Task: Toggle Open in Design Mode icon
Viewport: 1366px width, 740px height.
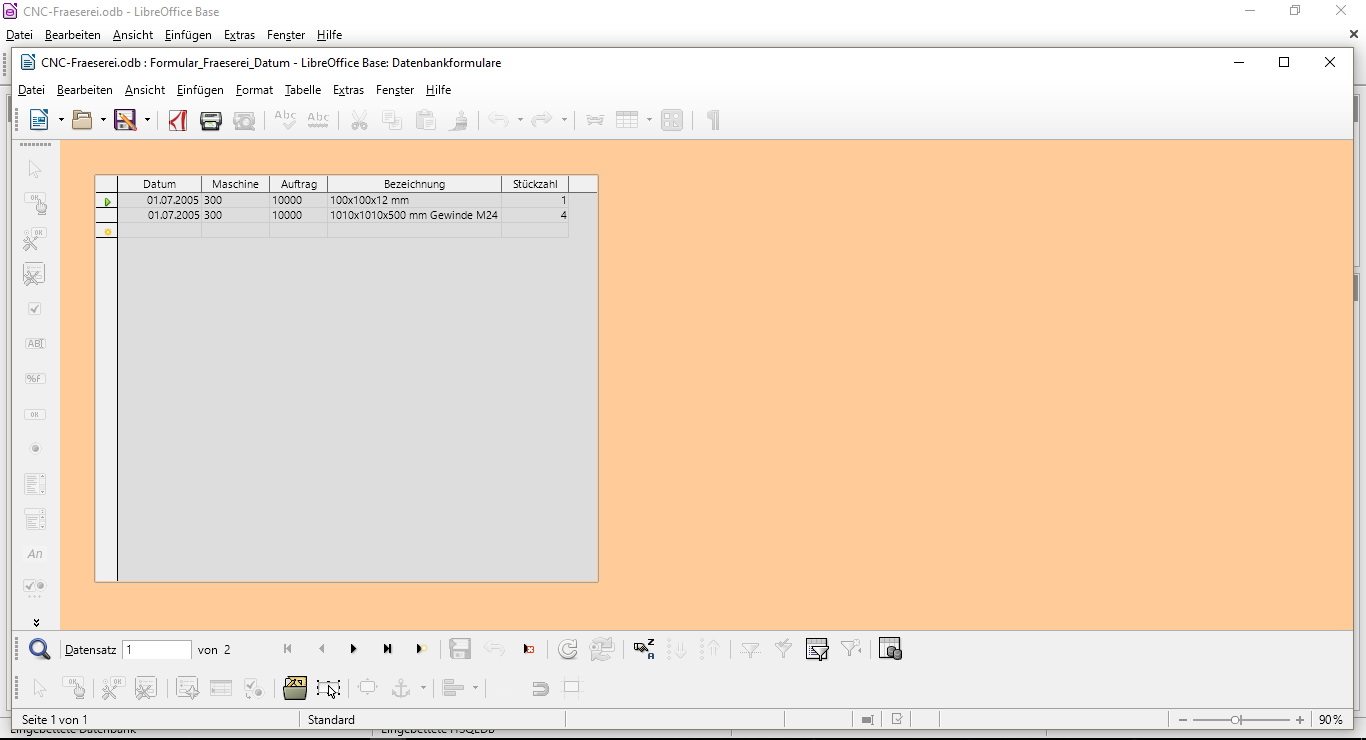Action: pyautogui.click(x=295, y=688)
